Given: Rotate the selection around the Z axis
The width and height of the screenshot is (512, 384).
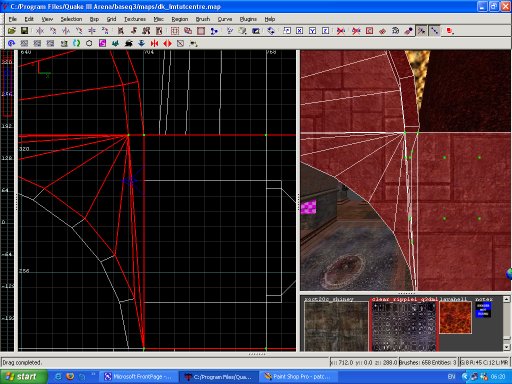Looking at the screenshot, I should [x=105, y=31].
